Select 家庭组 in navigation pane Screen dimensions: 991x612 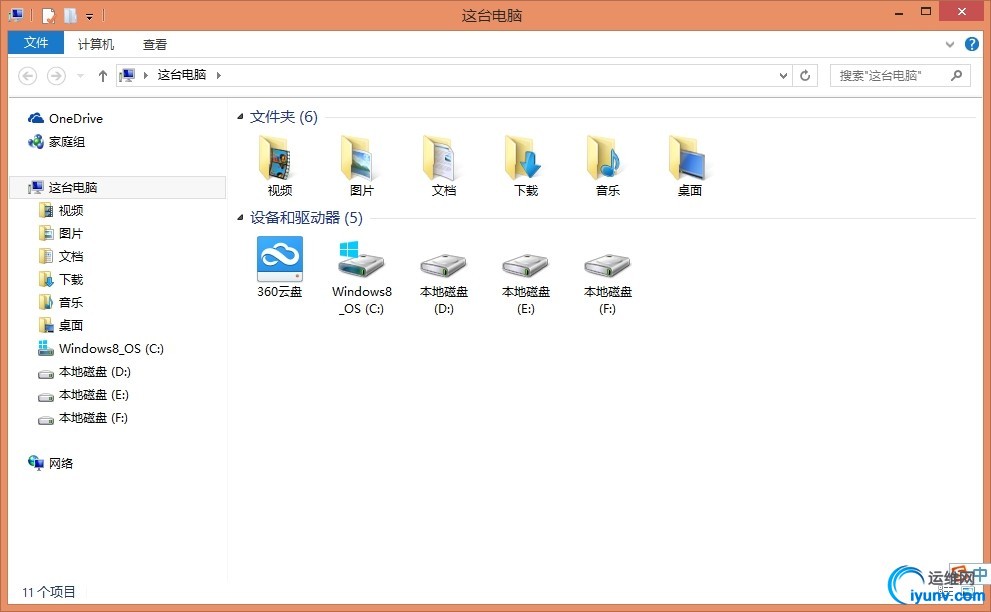pos(56,142)
